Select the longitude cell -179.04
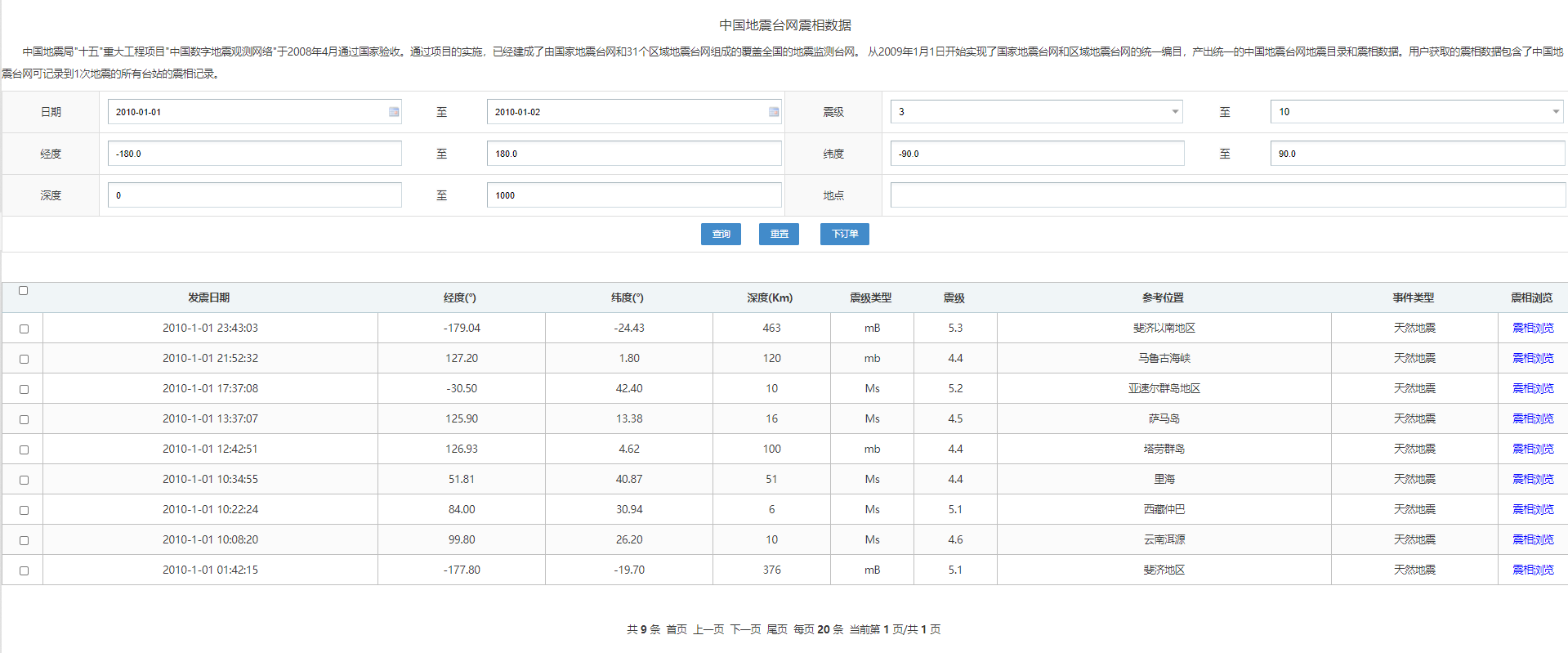 click(462, 328)
